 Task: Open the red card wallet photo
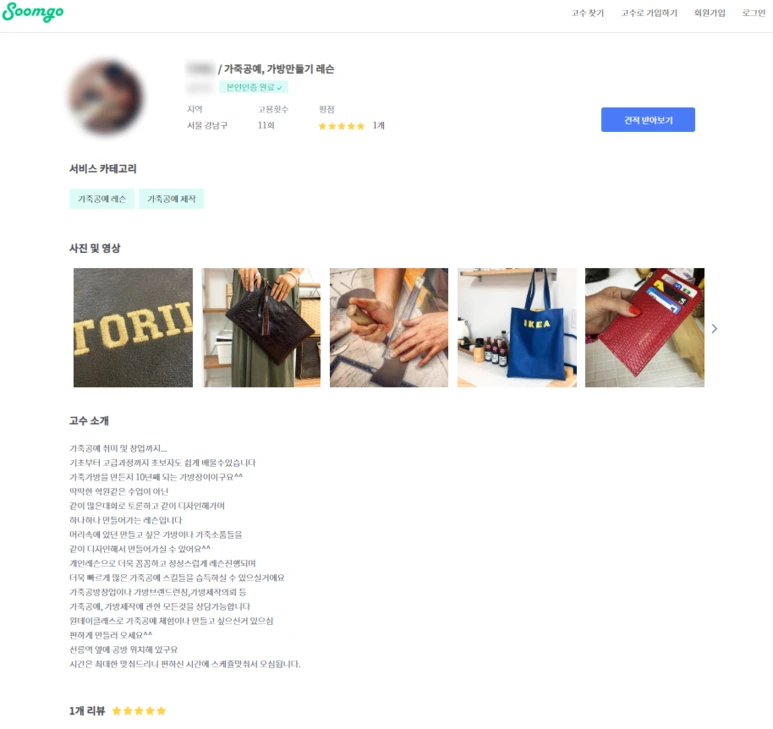(x=644, y=327)
